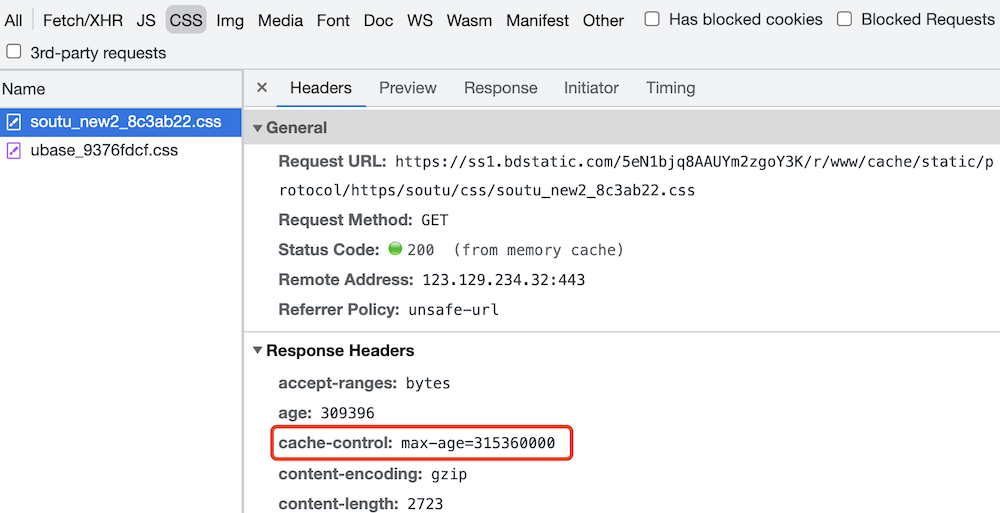The width and height of the screenshot is (1000, 513).
Task: Switch to the Preview tab
Action: tap(407, 88)
